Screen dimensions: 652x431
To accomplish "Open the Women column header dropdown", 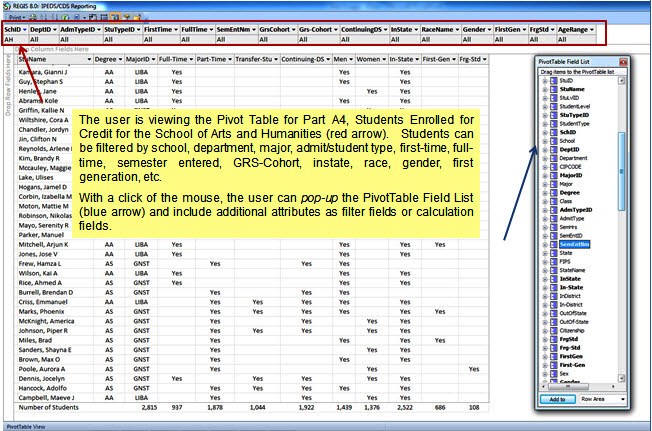I will [384, 59].
